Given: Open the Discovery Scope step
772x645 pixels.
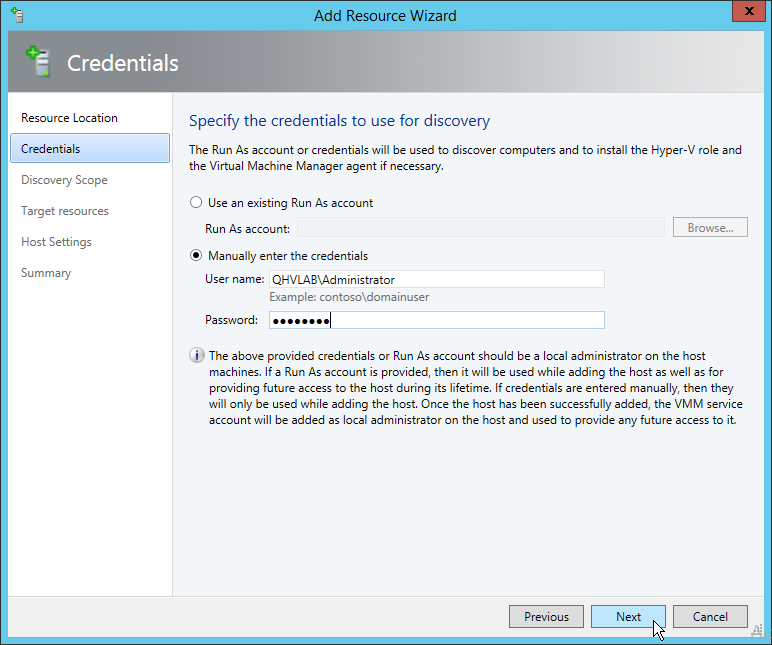Looking at the screenshot, I should [64, 180].
